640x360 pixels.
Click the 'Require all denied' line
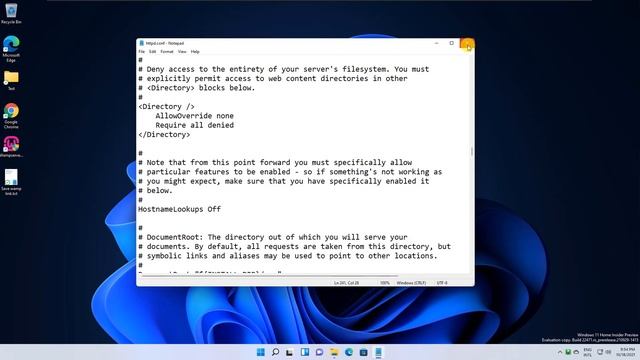click(194, 125)
